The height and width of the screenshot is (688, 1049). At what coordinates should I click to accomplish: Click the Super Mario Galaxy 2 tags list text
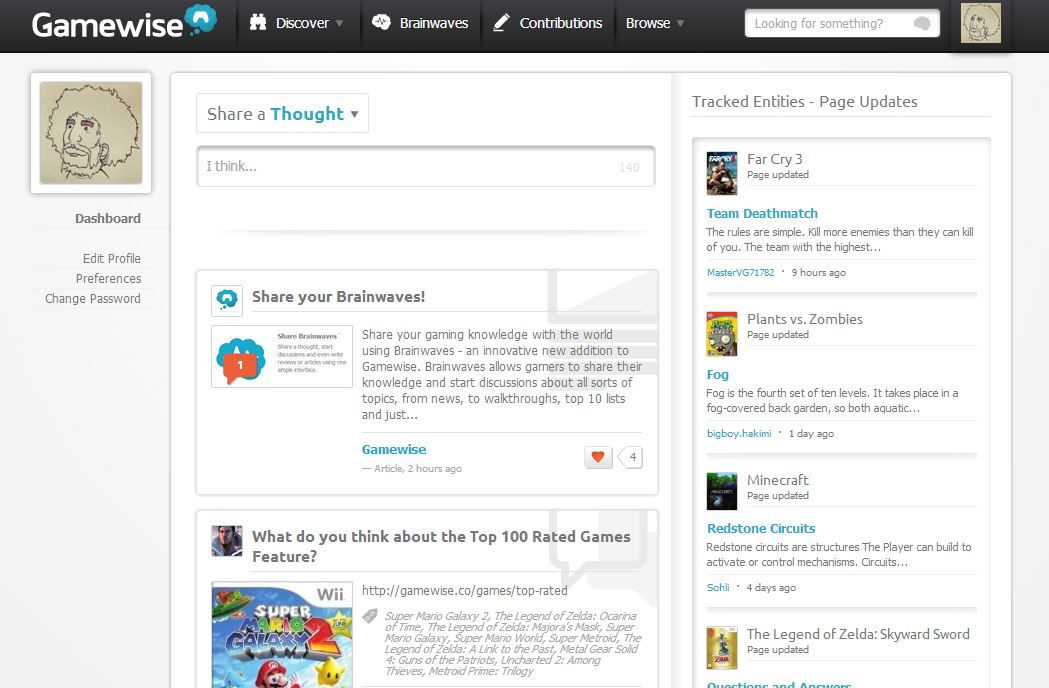point(512,643)
